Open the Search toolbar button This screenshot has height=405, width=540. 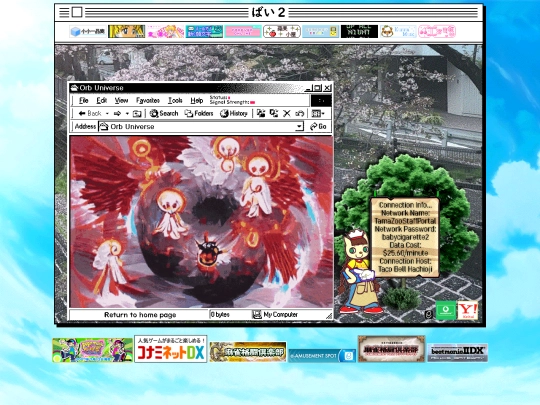(164, 113)
